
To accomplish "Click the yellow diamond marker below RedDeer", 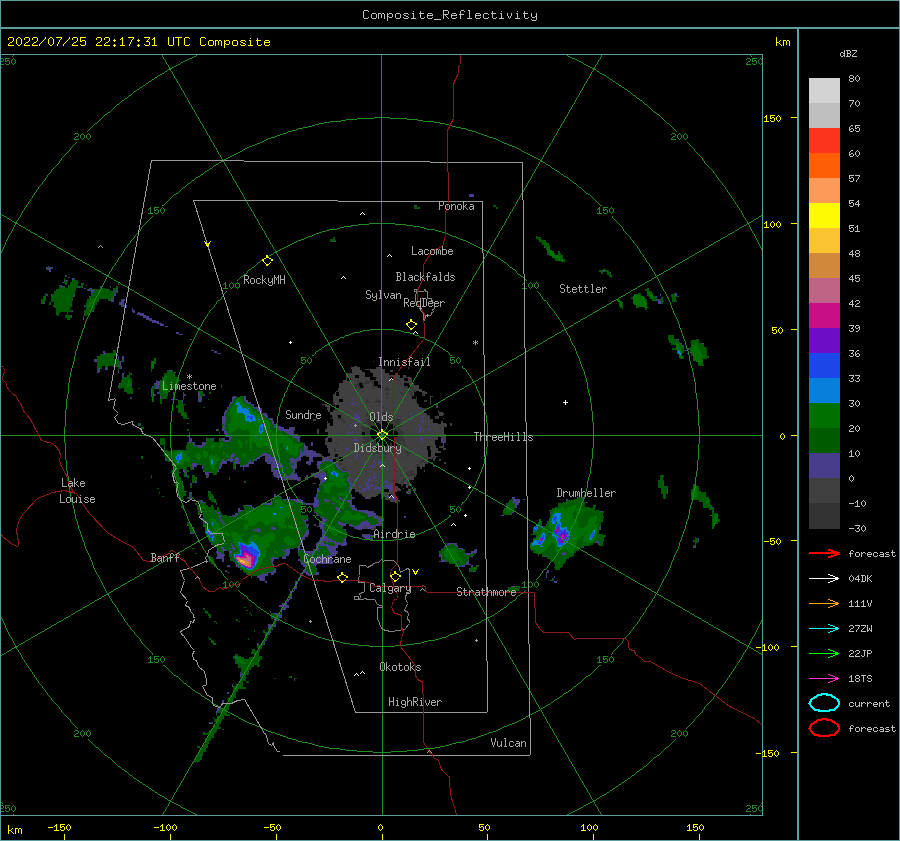I will tap(412, 324).
